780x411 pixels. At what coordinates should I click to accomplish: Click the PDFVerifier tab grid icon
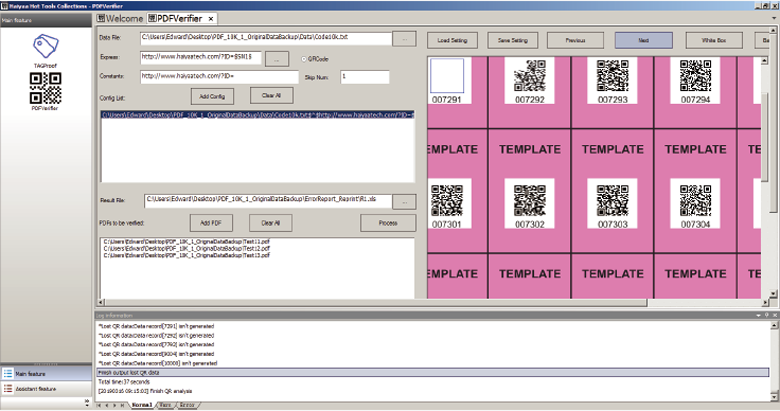152,18
